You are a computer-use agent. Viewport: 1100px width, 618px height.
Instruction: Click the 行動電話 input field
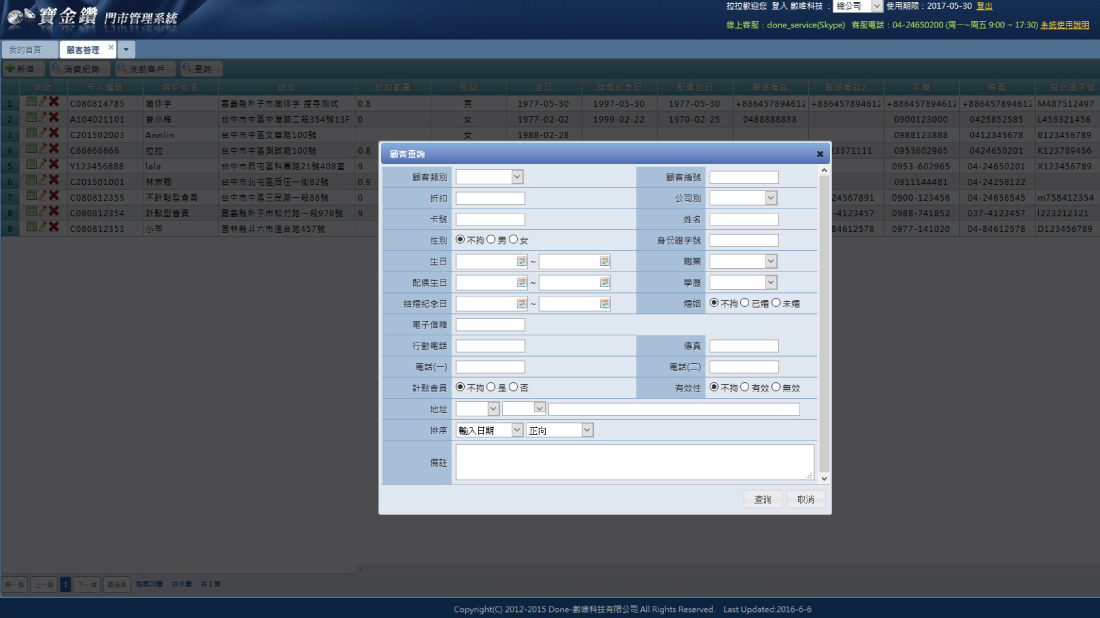pyautogui.click(x=490, y=345)
